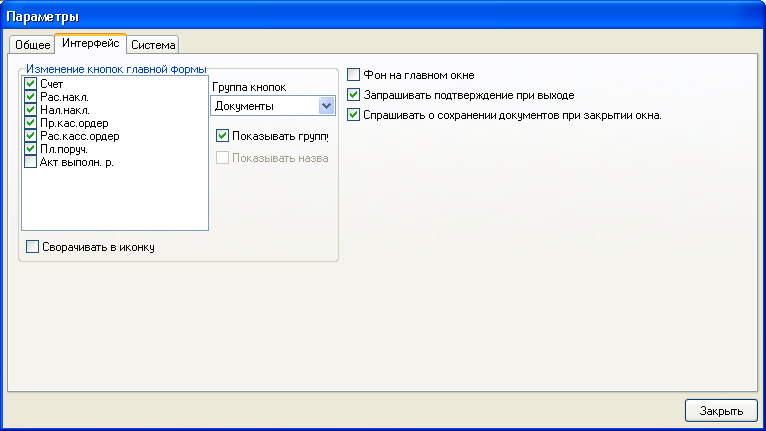Uncheck Спрашивать о сохранении документов option
766x431 pixels.
[x=354, y=115]
